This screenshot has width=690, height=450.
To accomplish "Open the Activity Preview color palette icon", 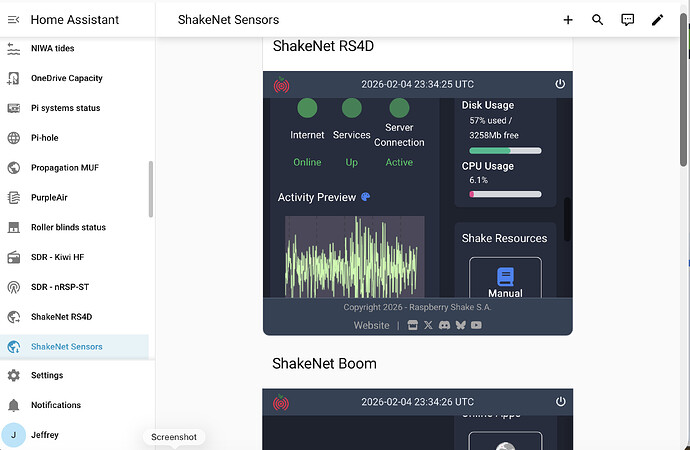I will pyautogui.click(x=366, y=197).
